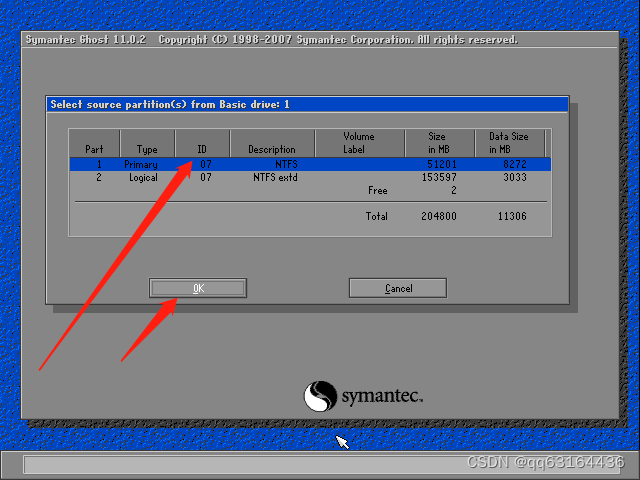Click the Volume Label column header
This screenshot has width=640, height=480.
(x=360, y=143)
